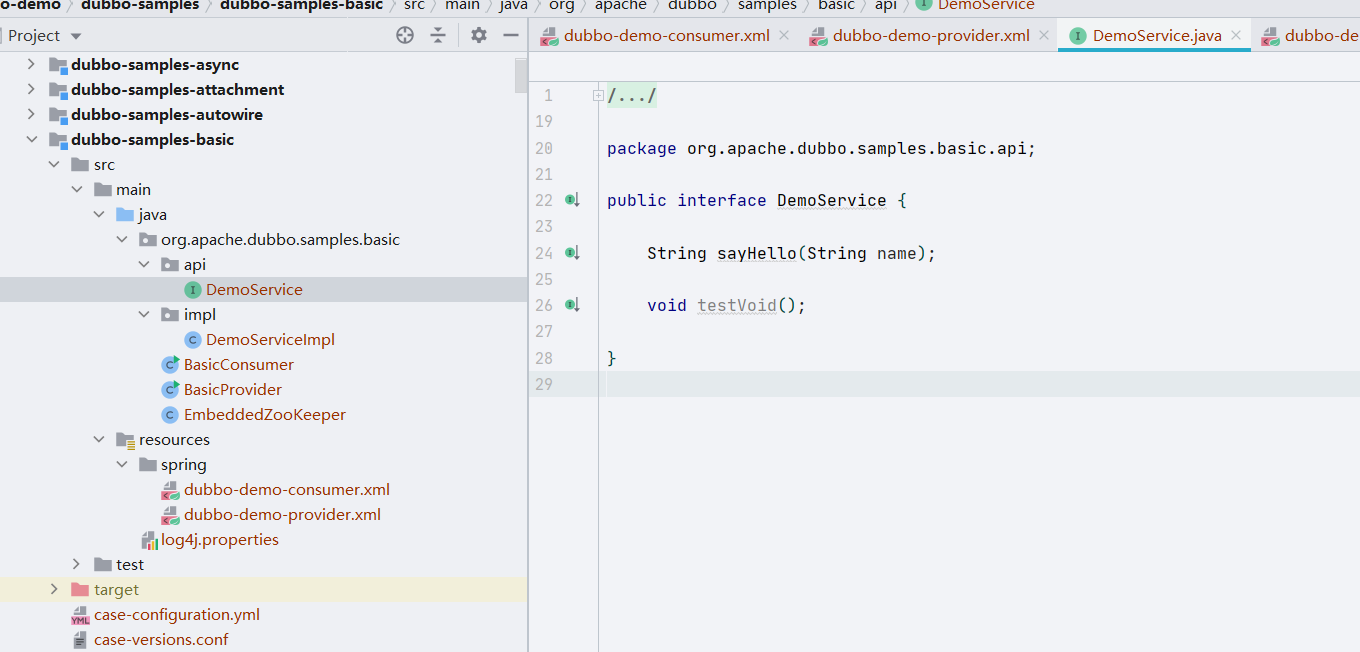Select BasicProvider class in tree
This screenshot has width=1360, height=652.
(x=233, y=389)
